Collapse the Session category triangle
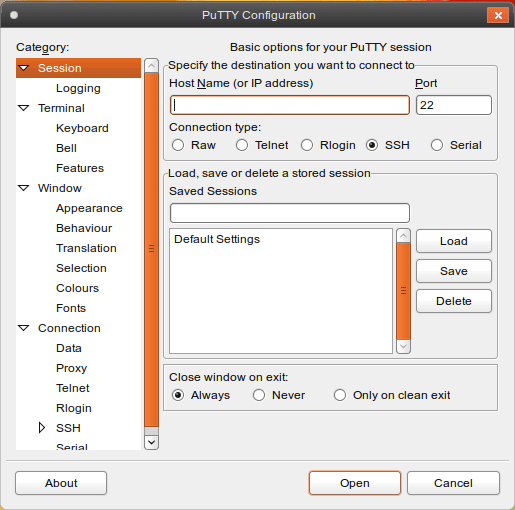This screenshot has height=510, width=515. coord(24,68)
